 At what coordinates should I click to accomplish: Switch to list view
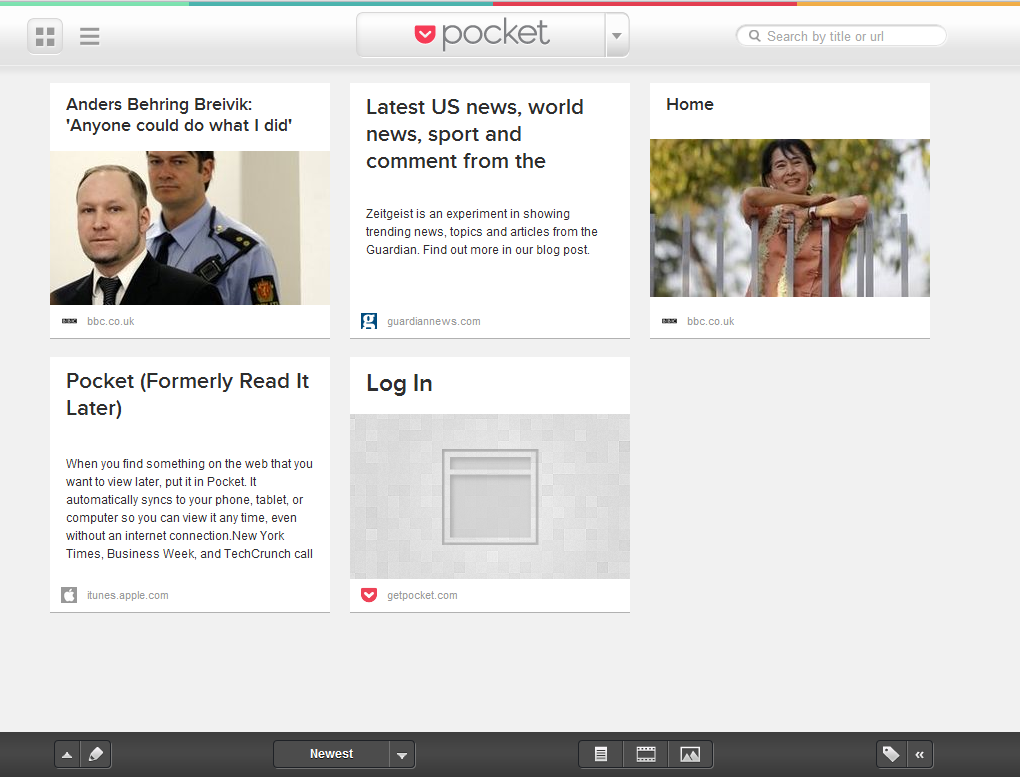pyautogui.click(x=90, y=36)
